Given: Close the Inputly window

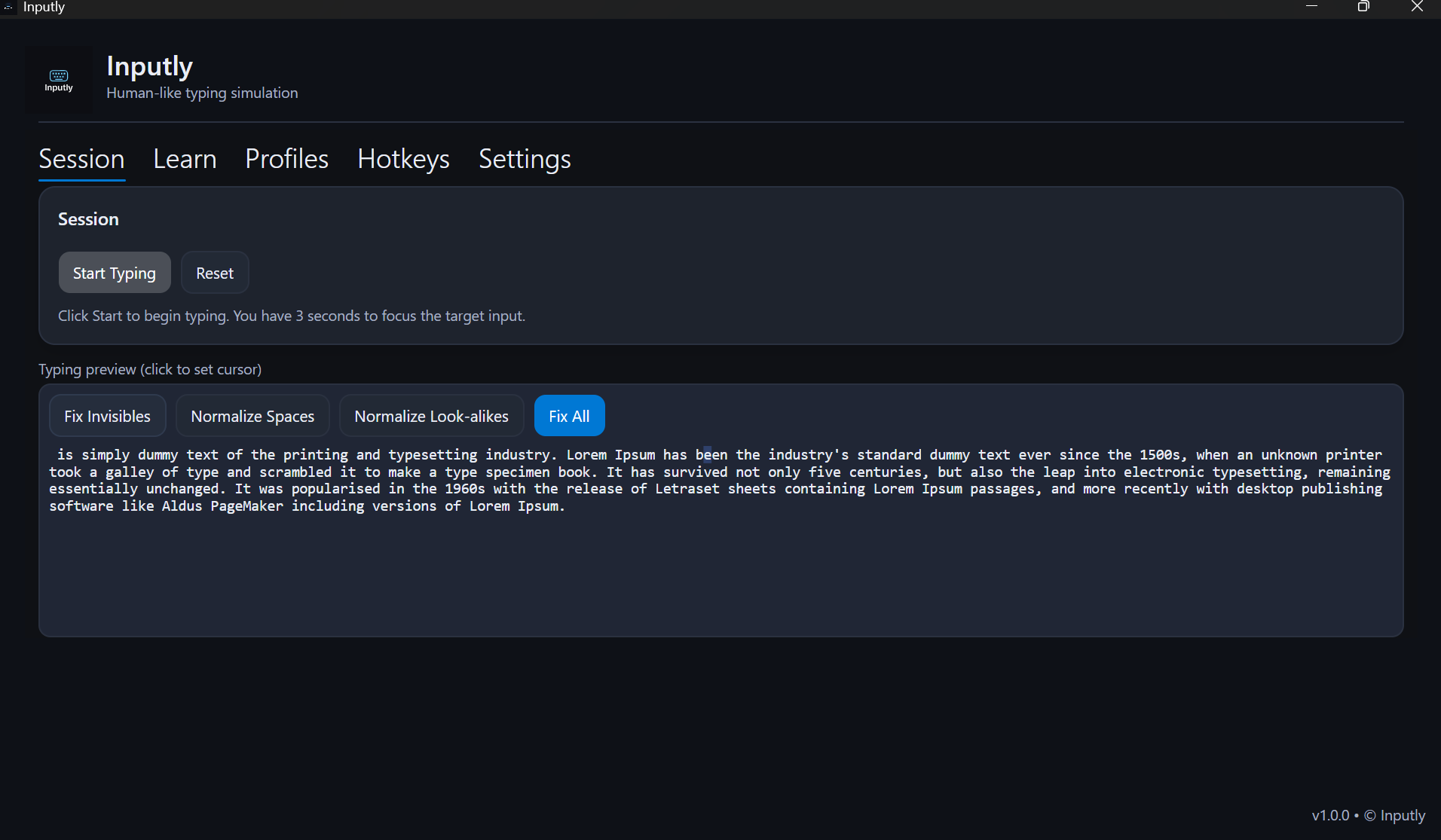Looking at the screenshot, I should coord(1417,7).
